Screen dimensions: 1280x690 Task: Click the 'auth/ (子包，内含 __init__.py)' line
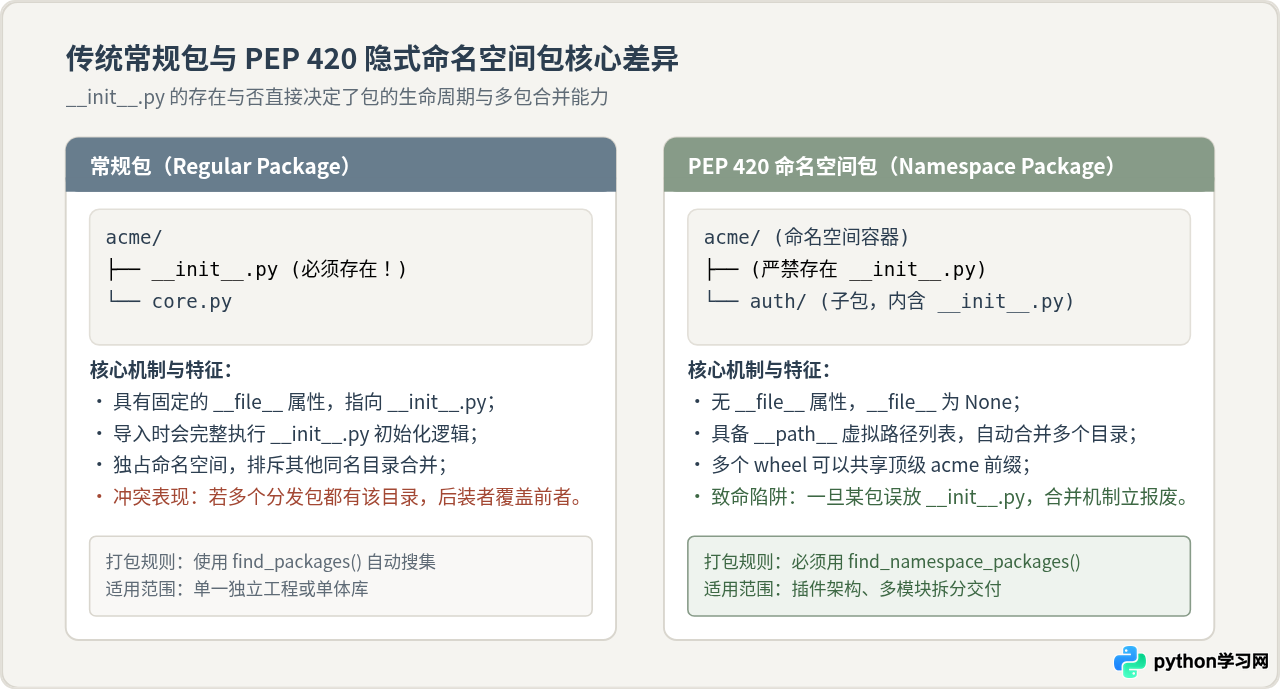(889, 301)
